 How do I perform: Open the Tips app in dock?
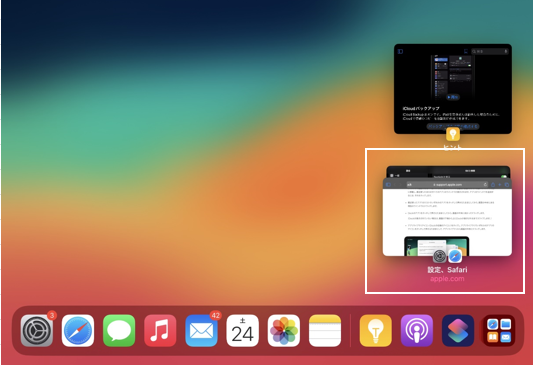click(x=376, y=330)
